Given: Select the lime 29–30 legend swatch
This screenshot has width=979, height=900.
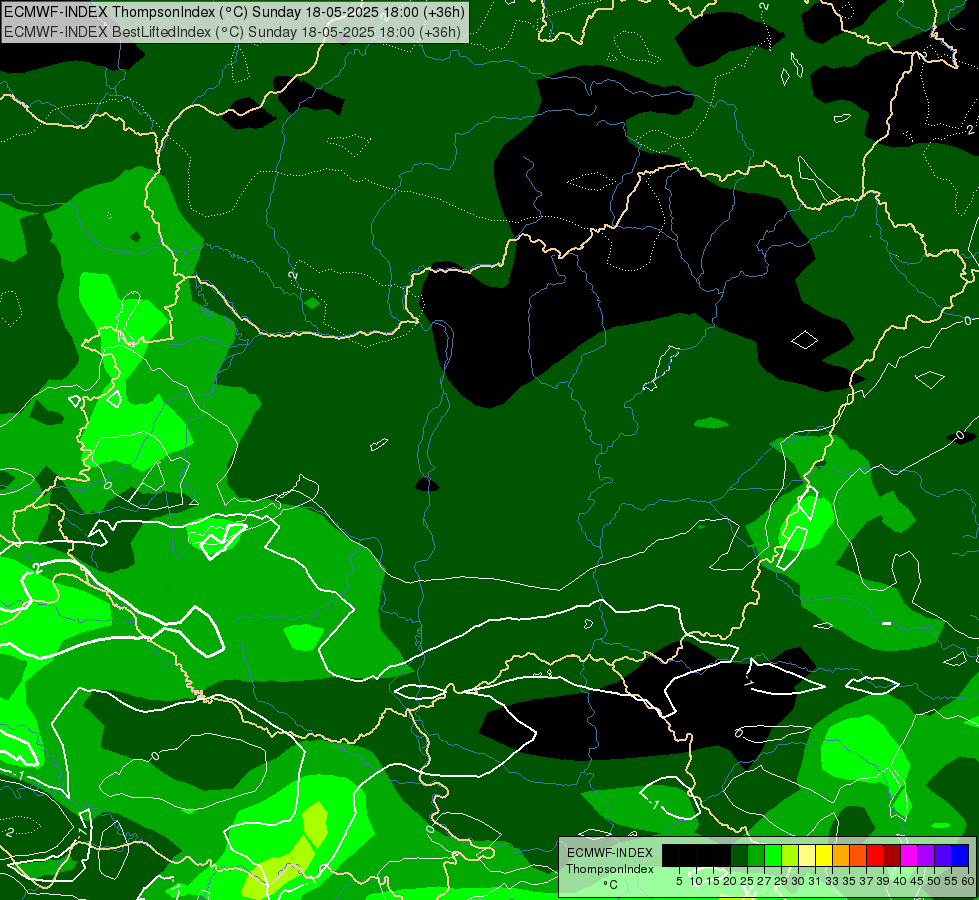Looking at the screenshot, I should [x=790, y=856].
